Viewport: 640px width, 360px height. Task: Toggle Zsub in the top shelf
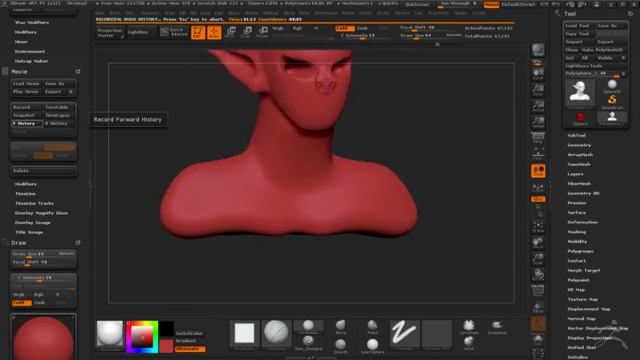point(362,28)
